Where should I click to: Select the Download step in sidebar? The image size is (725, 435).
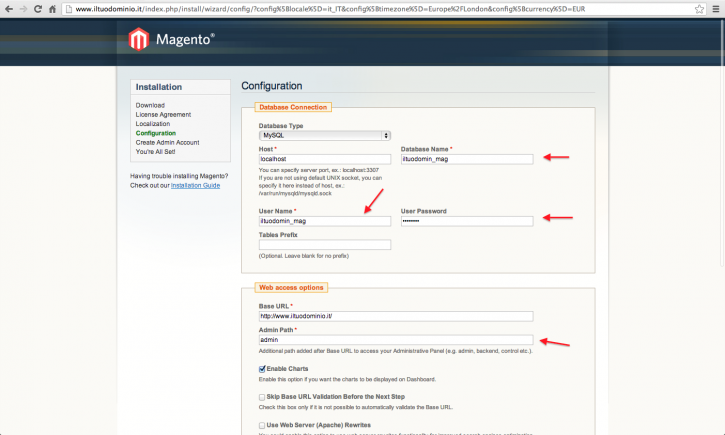150,105
